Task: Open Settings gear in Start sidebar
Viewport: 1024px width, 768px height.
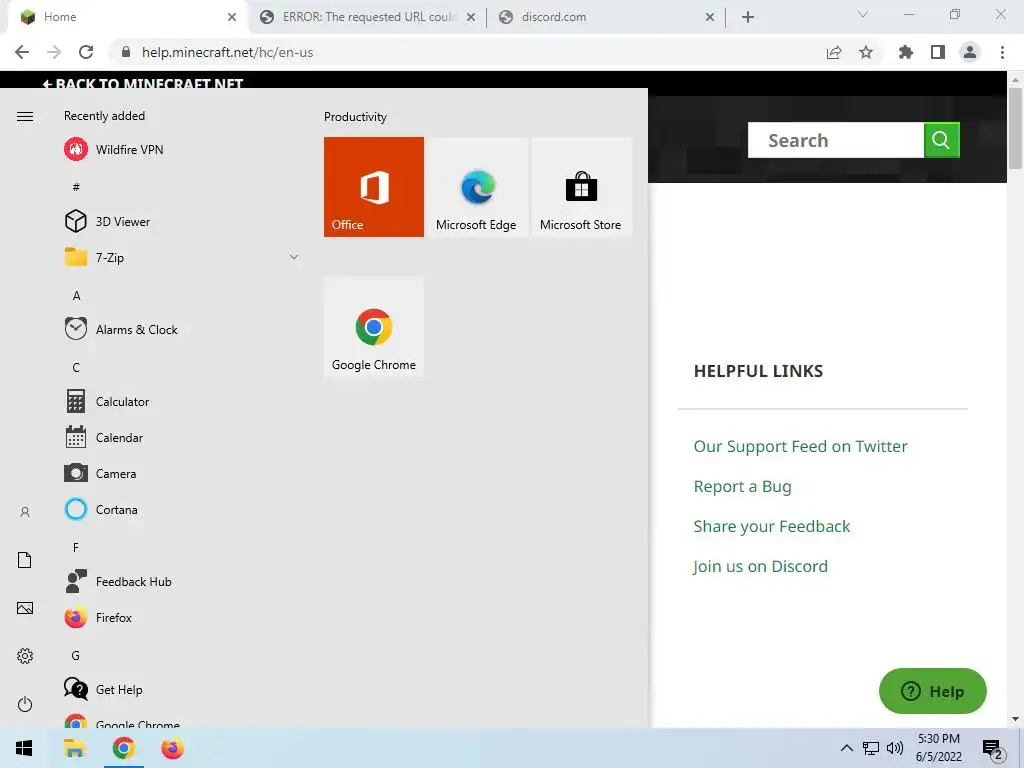Action: [x=25, y=656]
